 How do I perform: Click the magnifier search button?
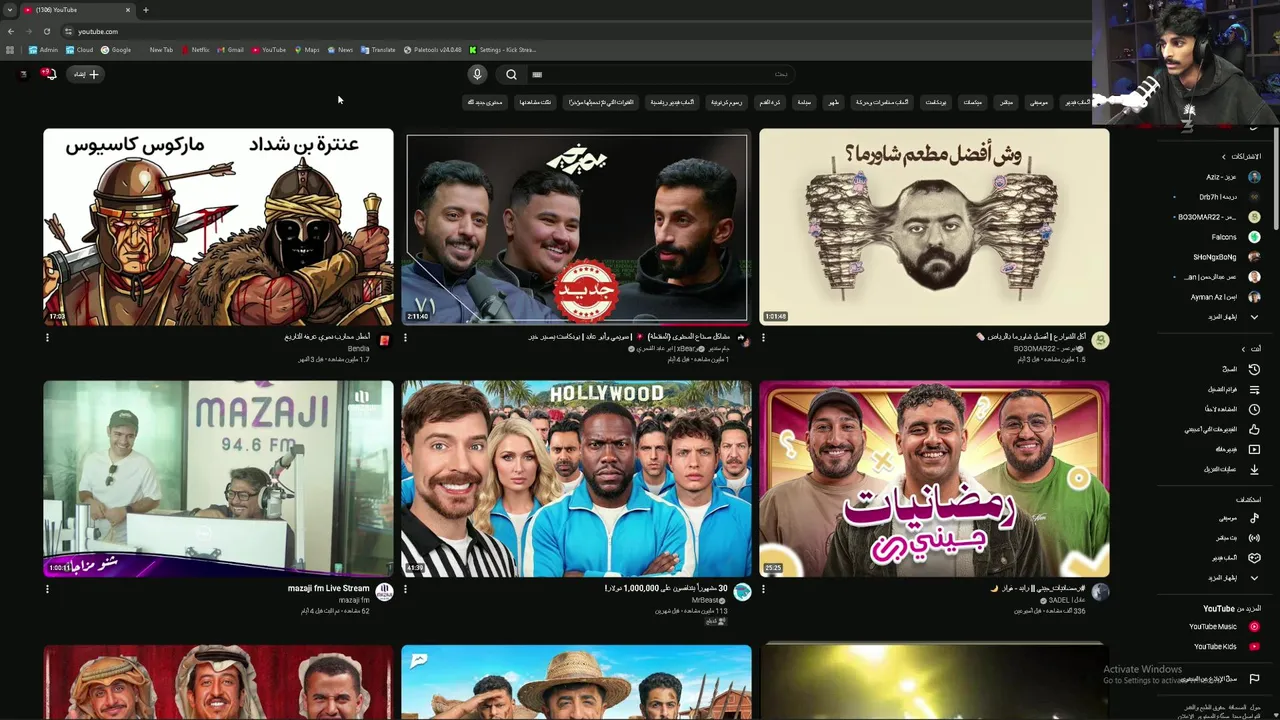coord(511,74)
